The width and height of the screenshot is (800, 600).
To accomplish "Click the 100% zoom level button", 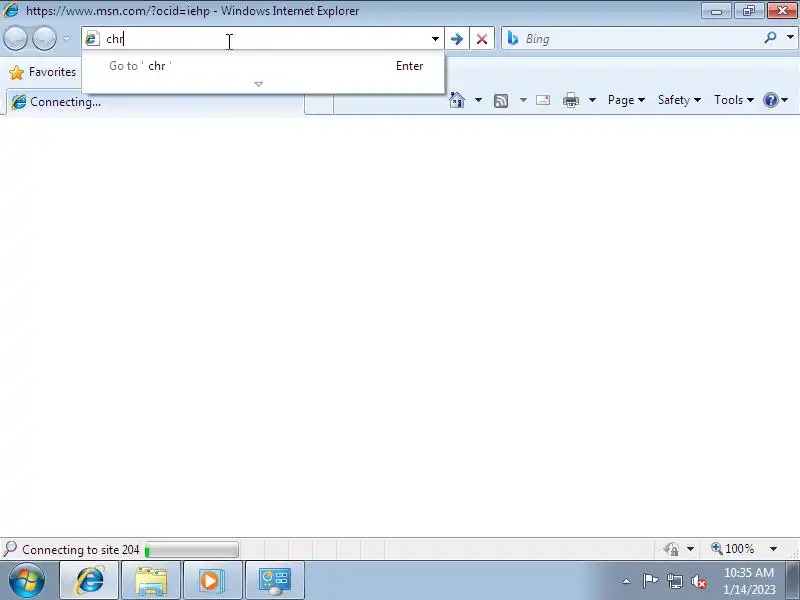I will click(733, 549).
